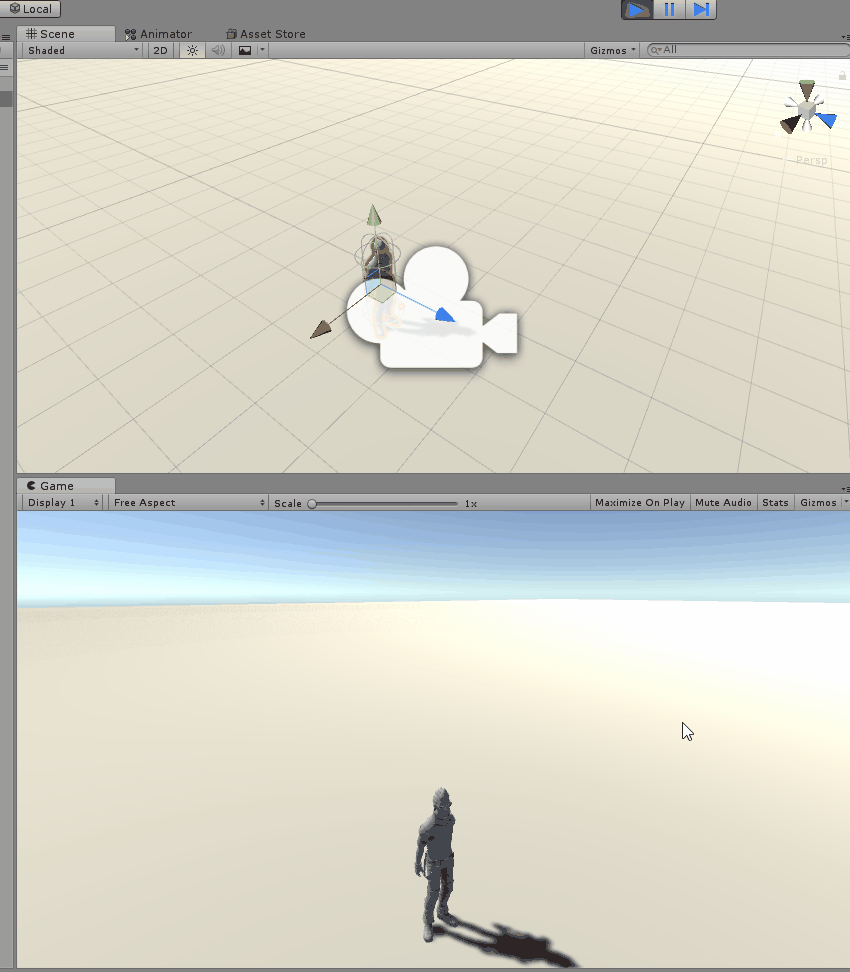
Task: Switch to the Animator tab
Action: tap(158, 34)
